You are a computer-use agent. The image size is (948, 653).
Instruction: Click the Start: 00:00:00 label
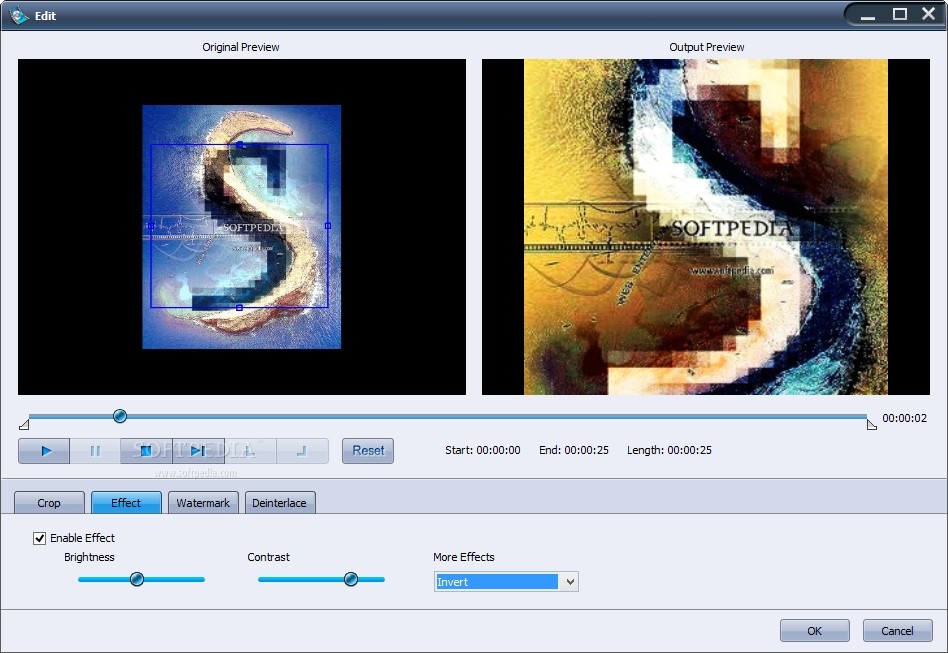(x=482, y=450)
